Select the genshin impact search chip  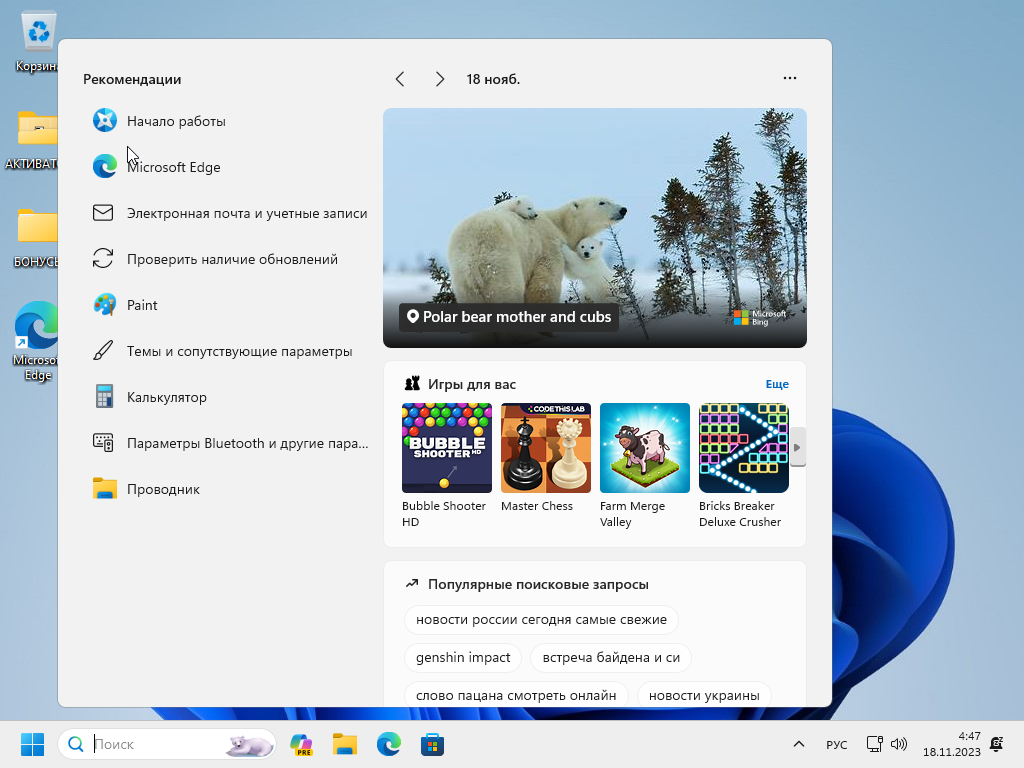point(463,657)
